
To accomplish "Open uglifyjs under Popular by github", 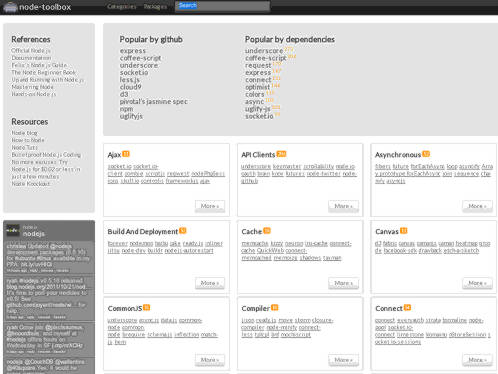I will pyautogui.click(x=131, y=116).
